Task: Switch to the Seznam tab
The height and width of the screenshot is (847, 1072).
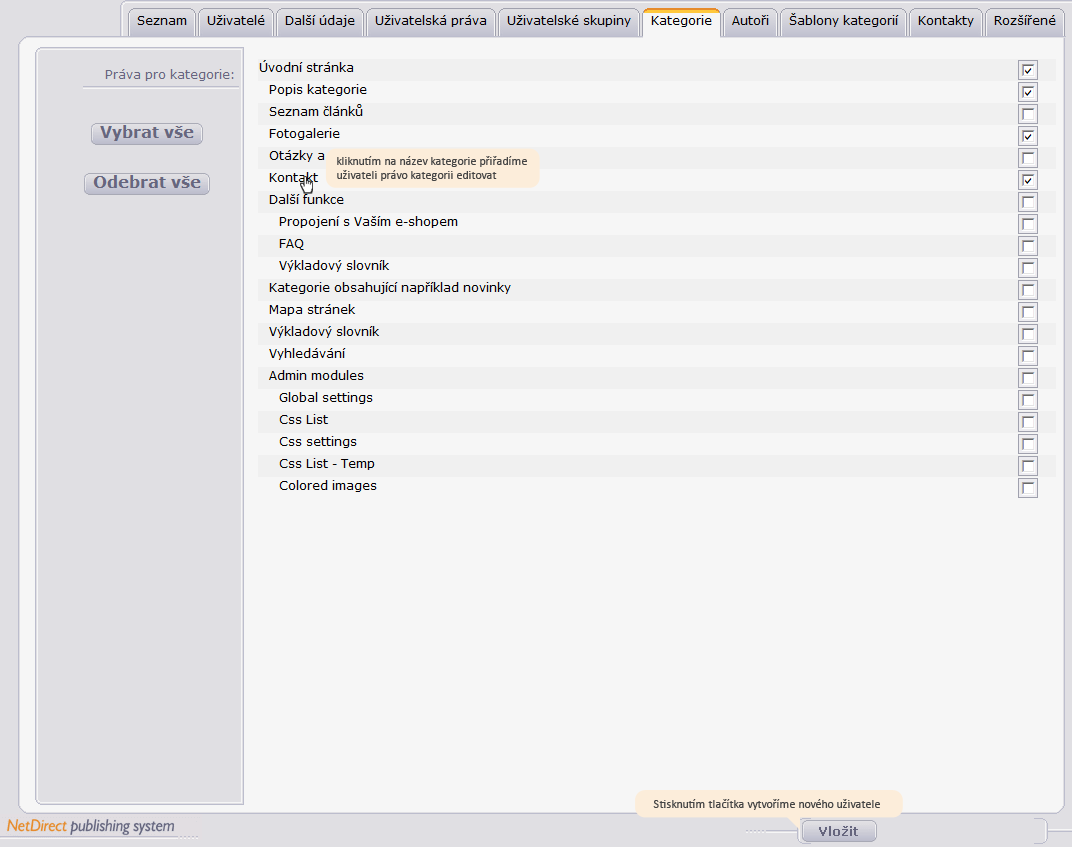Action: (x=162, y=21)
